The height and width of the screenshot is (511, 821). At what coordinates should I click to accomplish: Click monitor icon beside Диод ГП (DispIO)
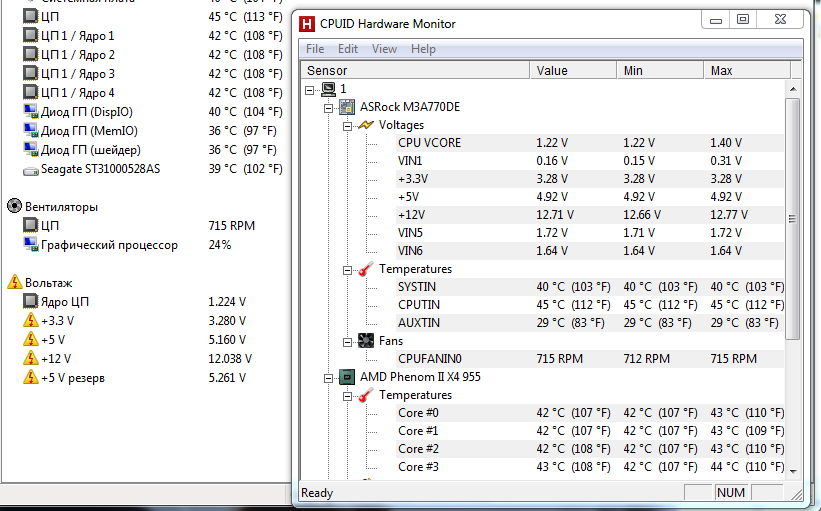click(31, 112)
